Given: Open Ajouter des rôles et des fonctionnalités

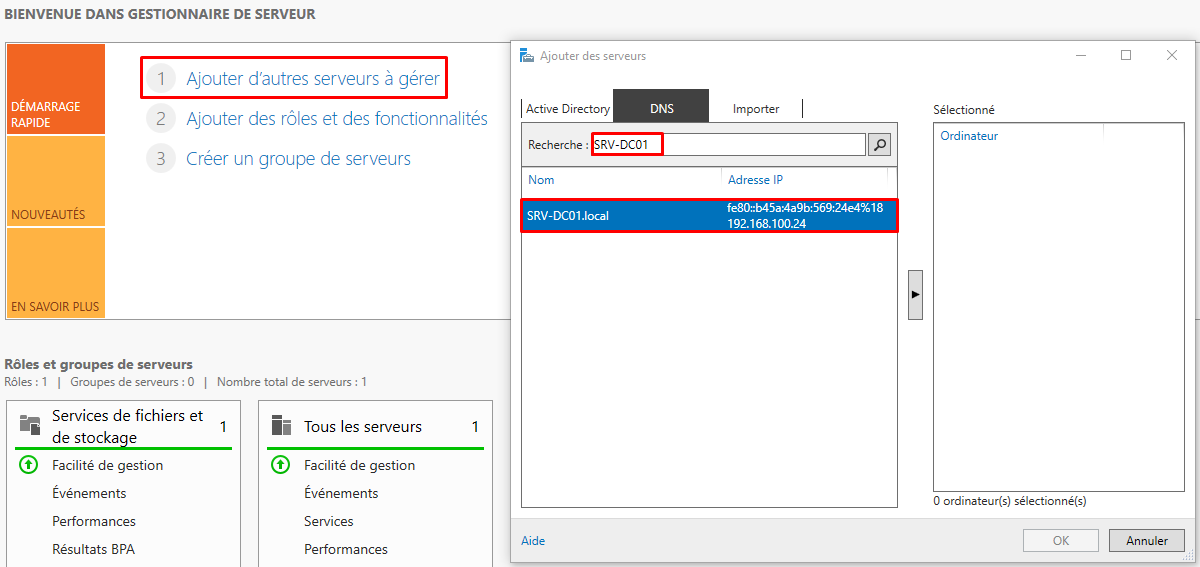Looking at the screenshot, I should (336, 119).
